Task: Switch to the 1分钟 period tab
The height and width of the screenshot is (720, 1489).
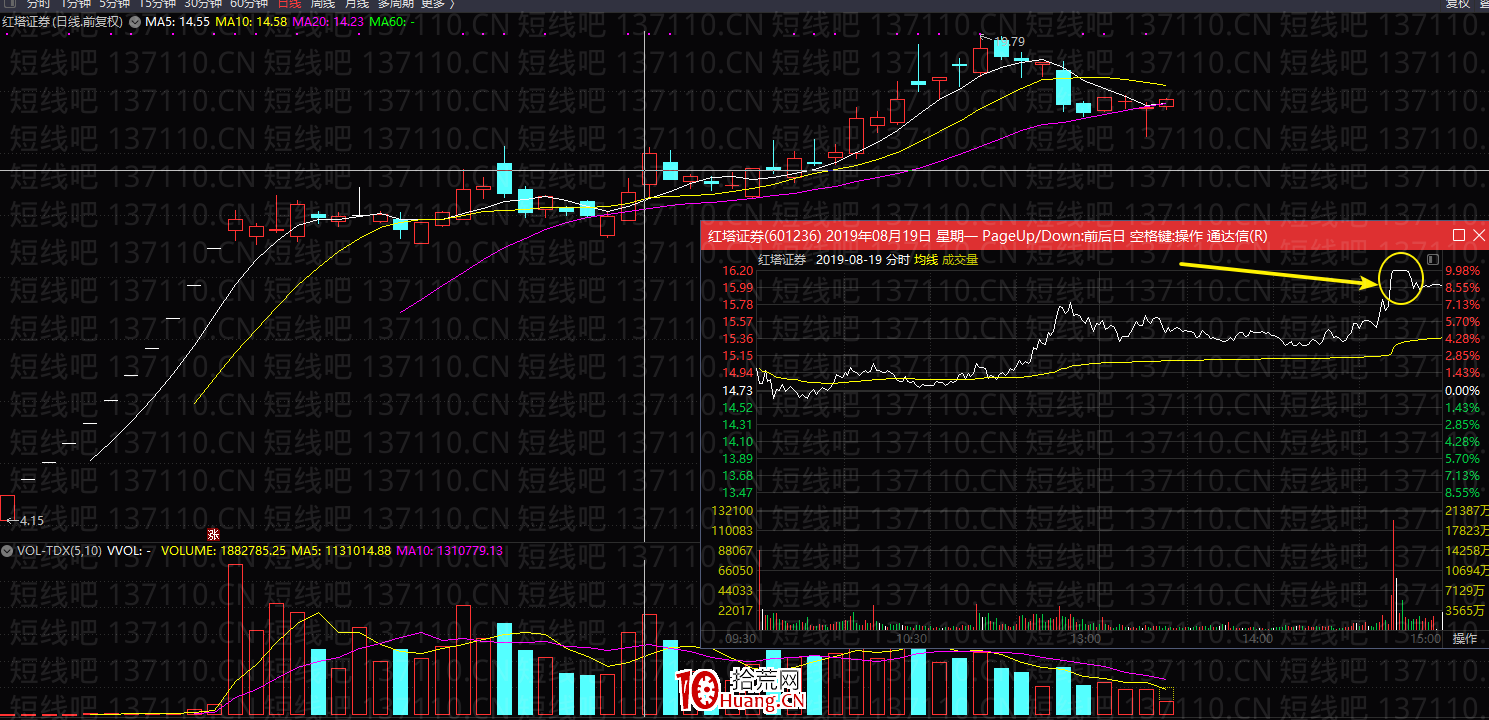Action: [76, 4]
